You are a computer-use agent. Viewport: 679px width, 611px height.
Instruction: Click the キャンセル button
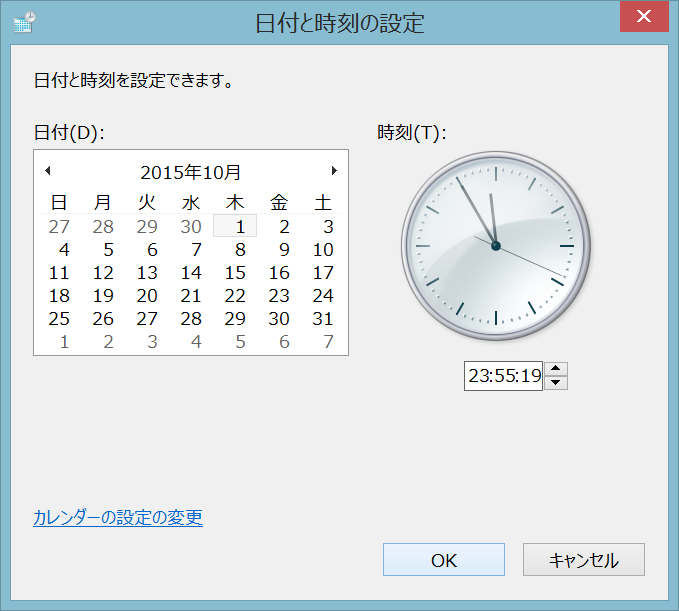583,560
